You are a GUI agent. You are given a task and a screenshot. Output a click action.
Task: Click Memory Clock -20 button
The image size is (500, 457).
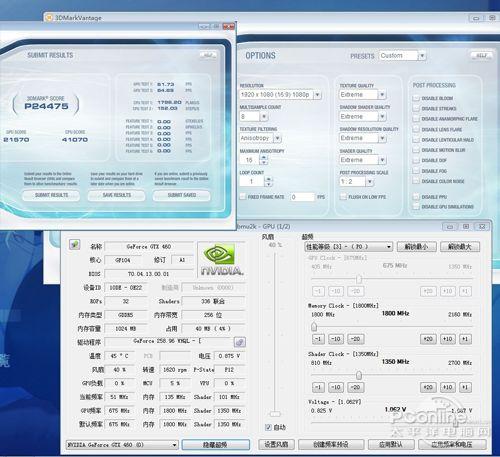[356, 339]
